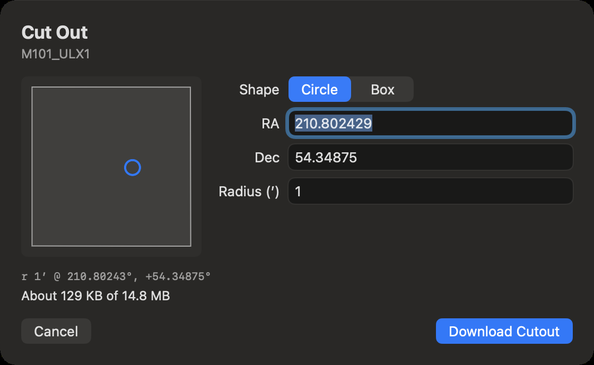Select the 'Radius (′)' label
Image resolution: width=594 pixels, height=365 pixels.
249,192
